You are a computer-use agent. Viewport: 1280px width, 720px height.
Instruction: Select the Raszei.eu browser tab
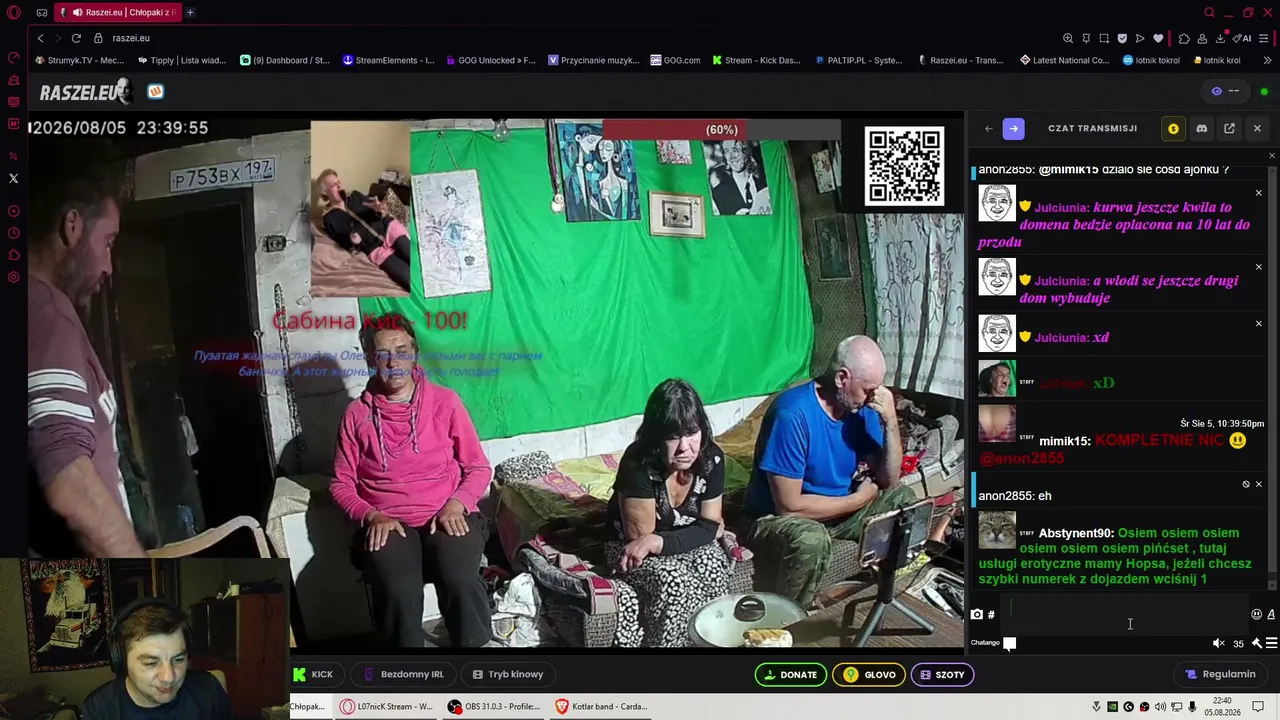(118, 12)
